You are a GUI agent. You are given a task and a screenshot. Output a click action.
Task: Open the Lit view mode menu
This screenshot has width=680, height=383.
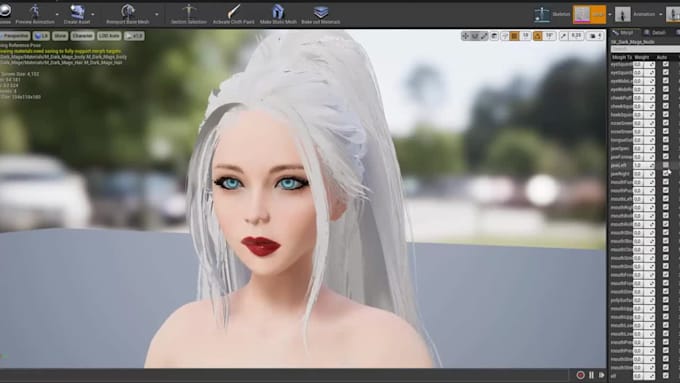[41, 36]
